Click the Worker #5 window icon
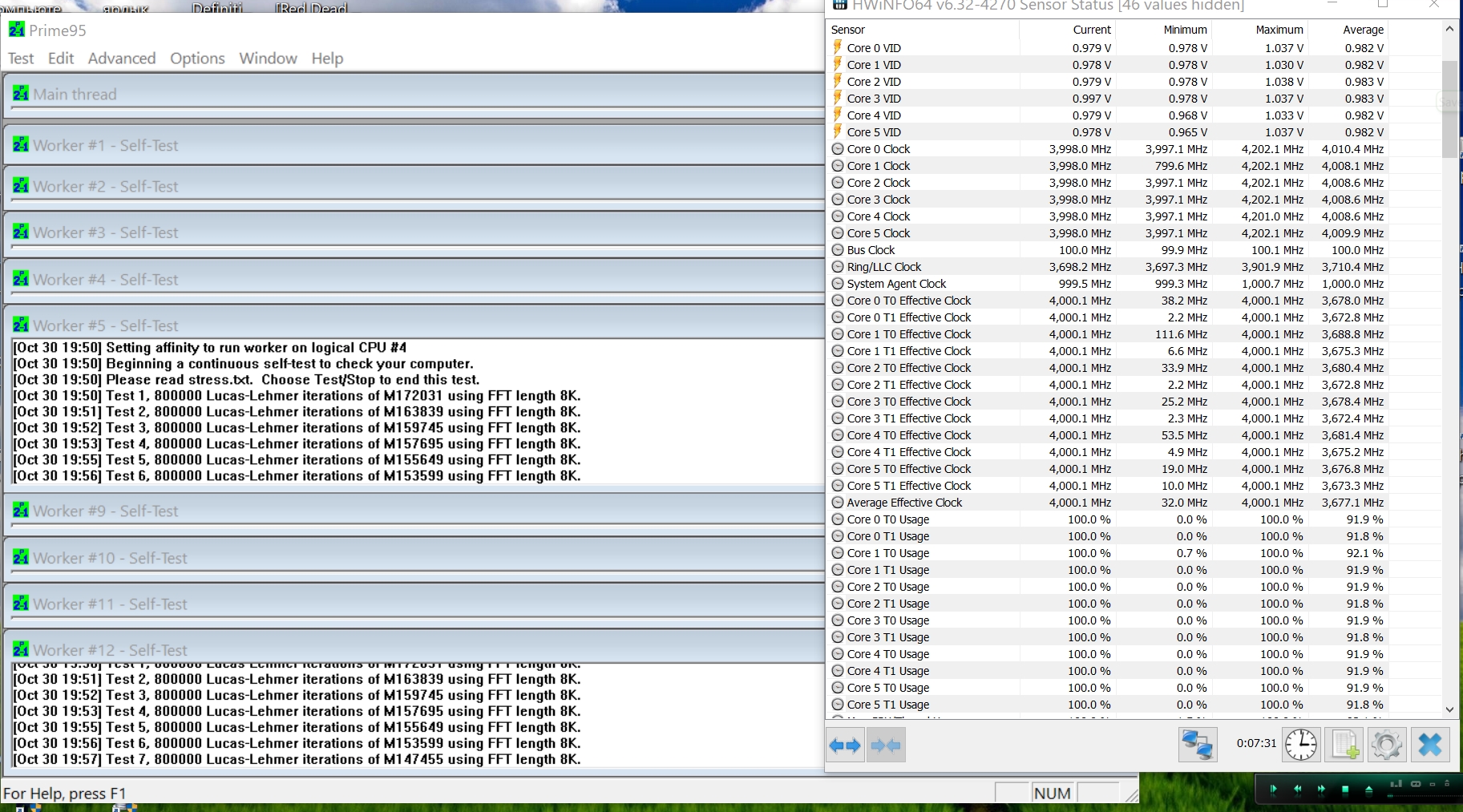This screenshot has height=812, width=1463. (21, 325)
